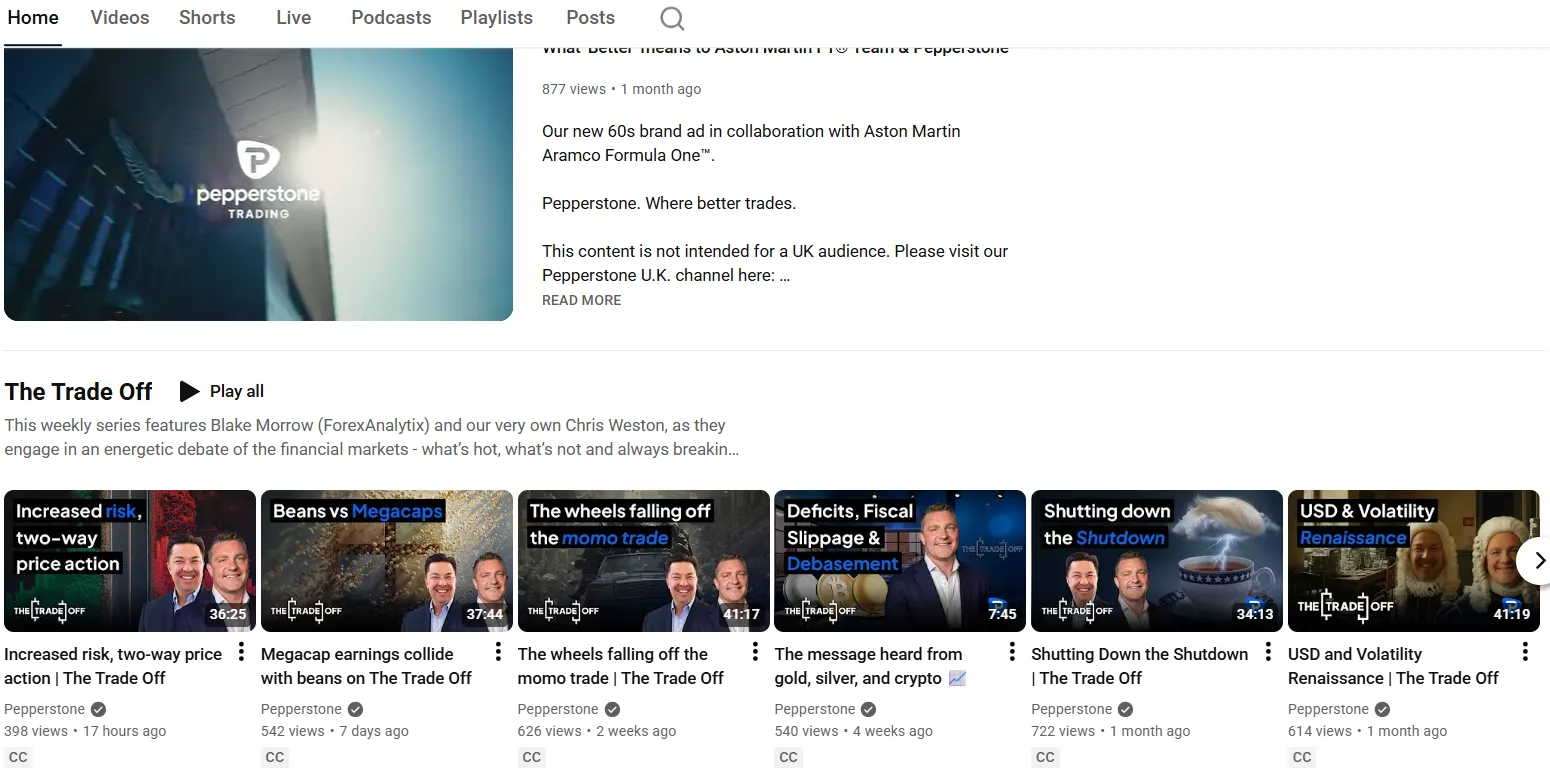The height and width of the screenshot is (768, 1550).
Task: Switch to the Videos tab
Action: 120,18
